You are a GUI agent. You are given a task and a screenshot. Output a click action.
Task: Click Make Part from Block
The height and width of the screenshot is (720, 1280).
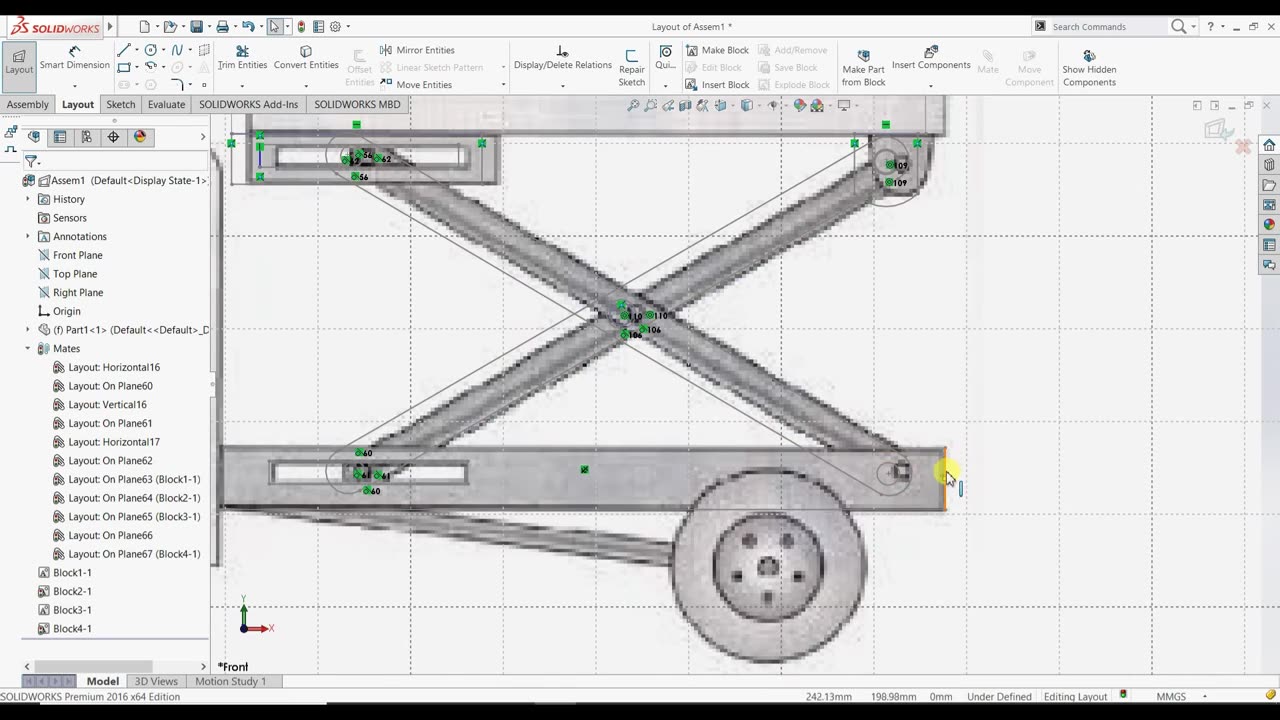863,68
